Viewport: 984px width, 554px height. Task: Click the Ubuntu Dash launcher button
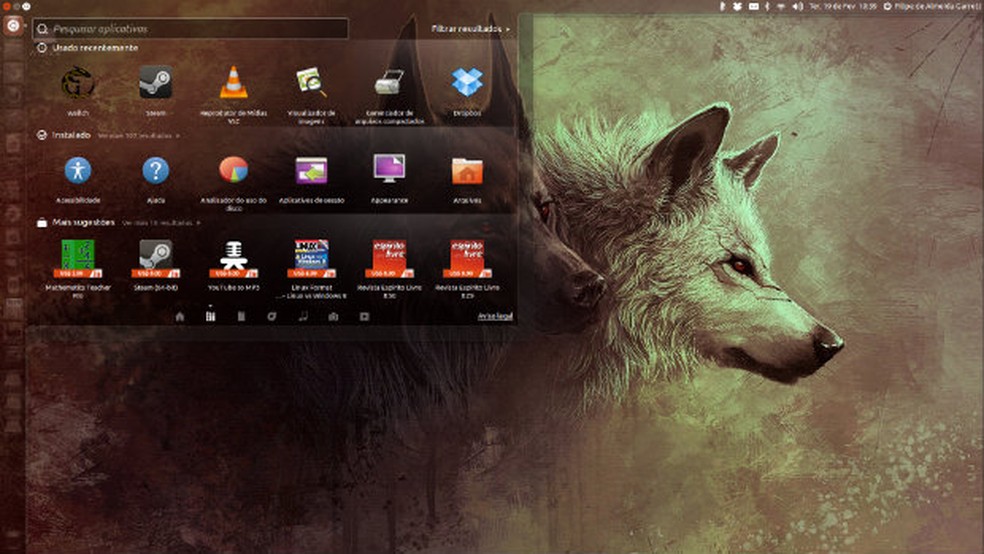pos(12,27)
